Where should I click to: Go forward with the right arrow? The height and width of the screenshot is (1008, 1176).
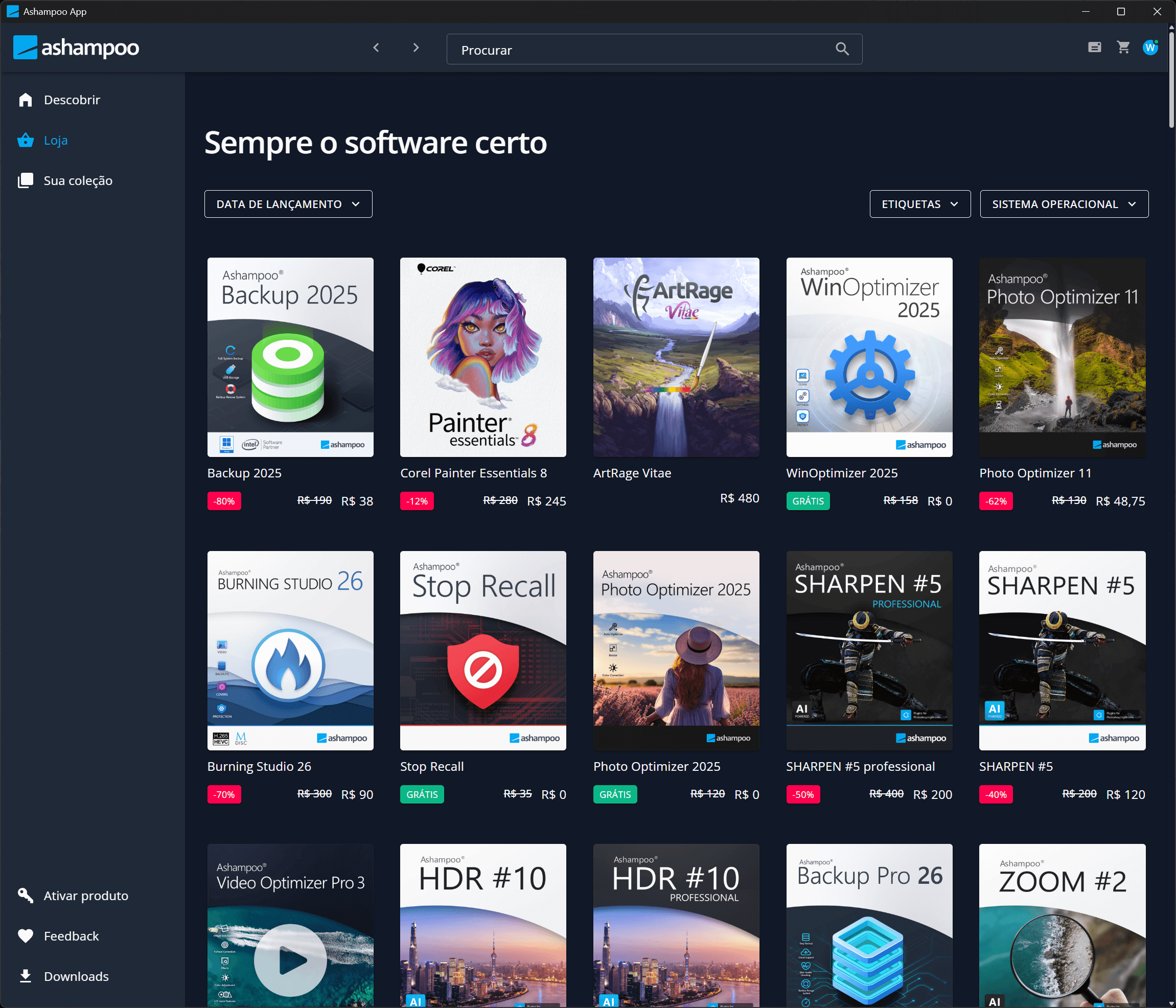click(x=416, y=48)
